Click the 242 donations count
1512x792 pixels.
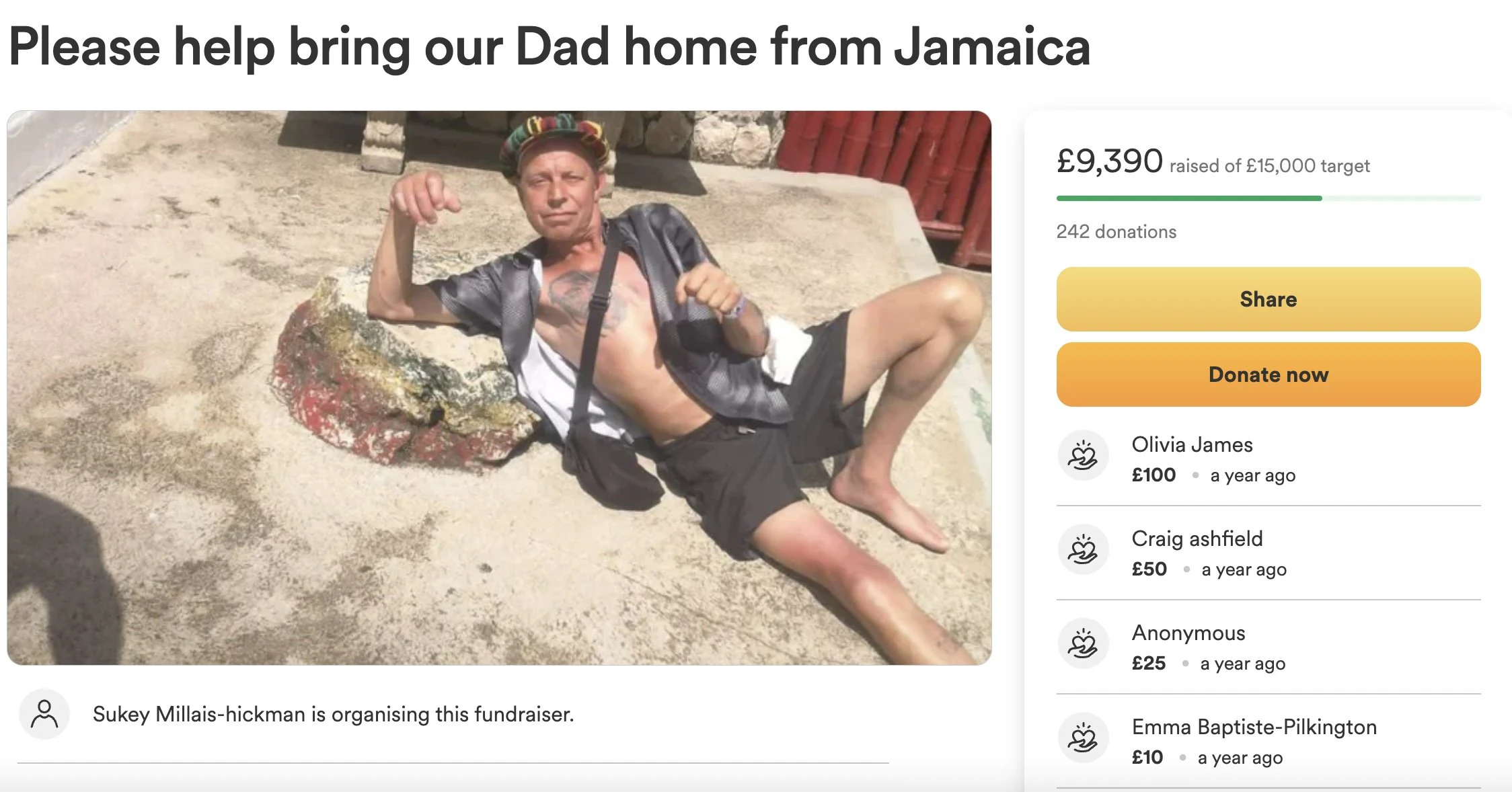[1116, 232]
